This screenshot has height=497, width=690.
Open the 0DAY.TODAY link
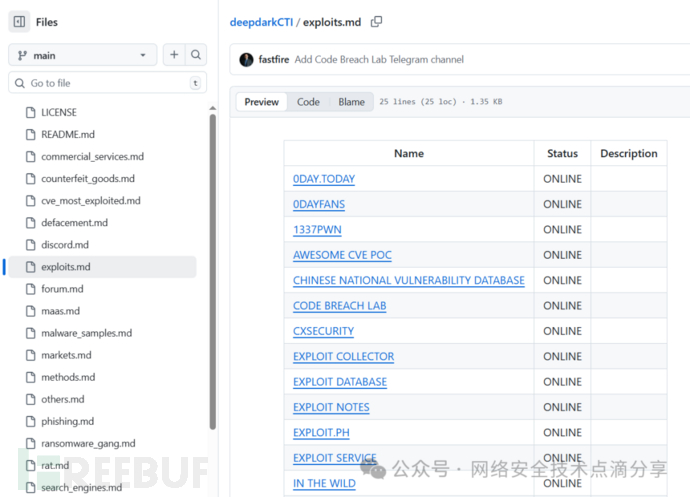coord(324,179)
